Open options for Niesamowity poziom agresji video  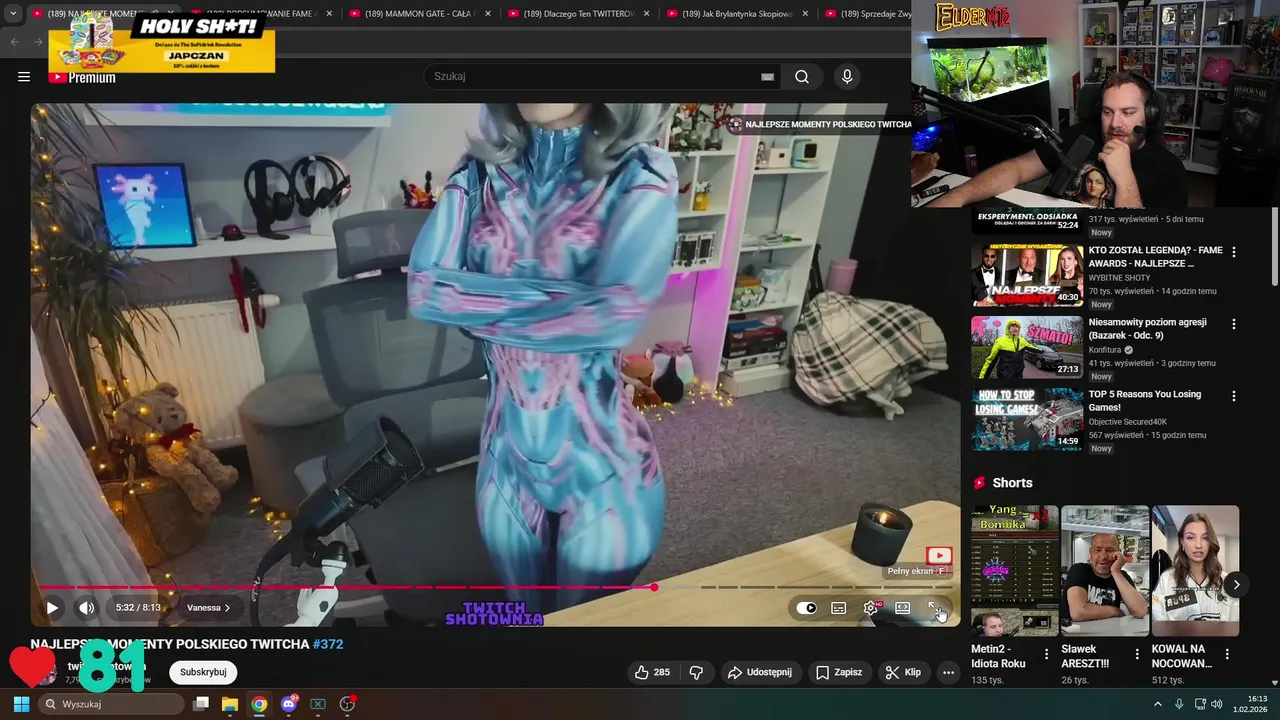(x=1233, y=324)
